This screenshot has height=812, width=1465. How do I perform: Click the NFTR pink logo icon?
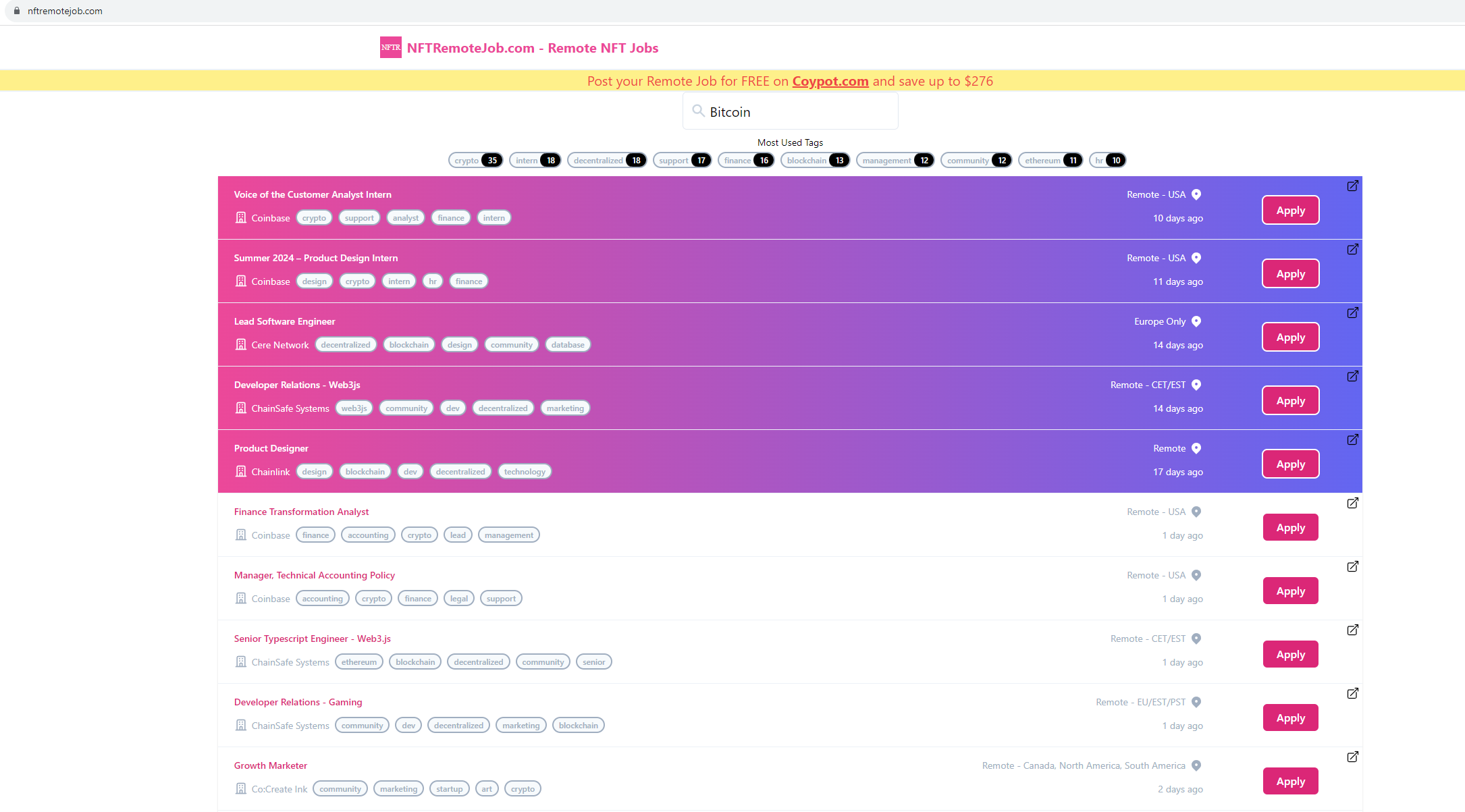pyautogui.click(x=390, y=47)
